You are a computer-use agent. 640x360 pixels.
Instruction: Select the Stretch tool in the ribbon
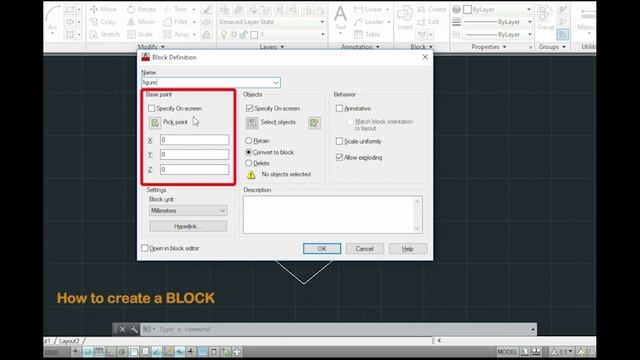105,34
